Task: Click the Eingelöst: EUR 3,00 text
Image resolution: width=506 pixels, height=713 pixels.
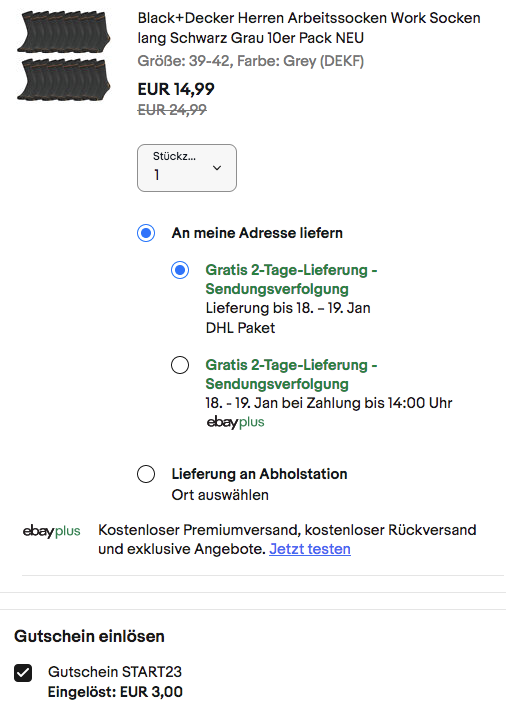Action: [x=115, y=692]
